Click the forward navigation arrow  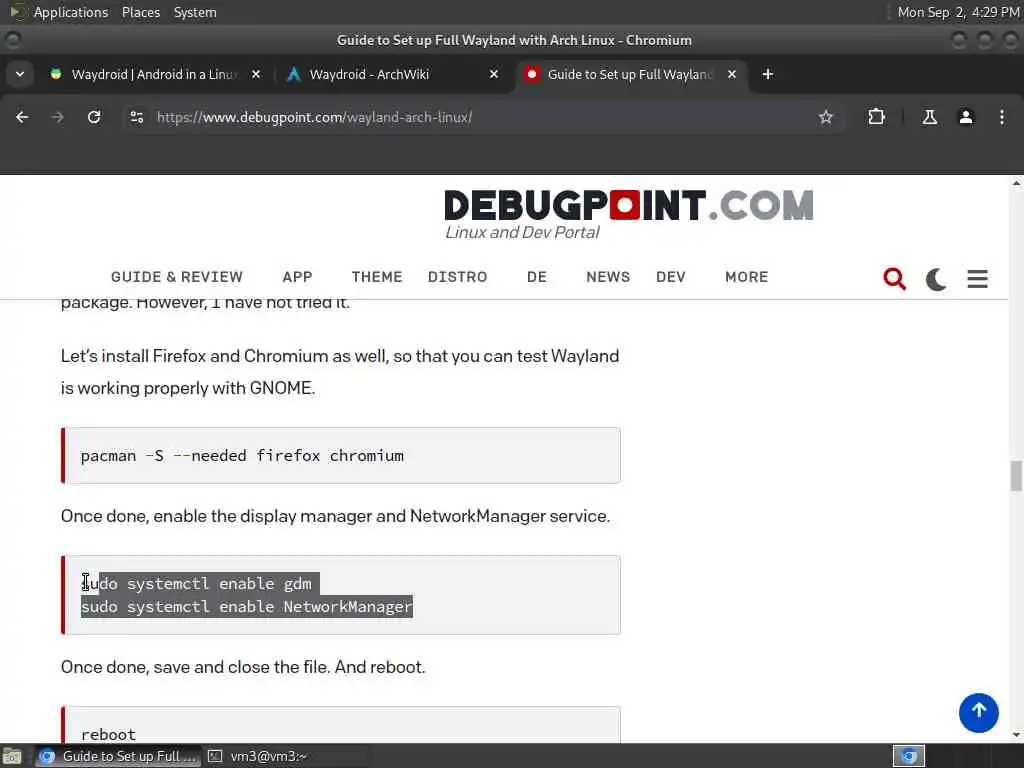coord(57,117)
